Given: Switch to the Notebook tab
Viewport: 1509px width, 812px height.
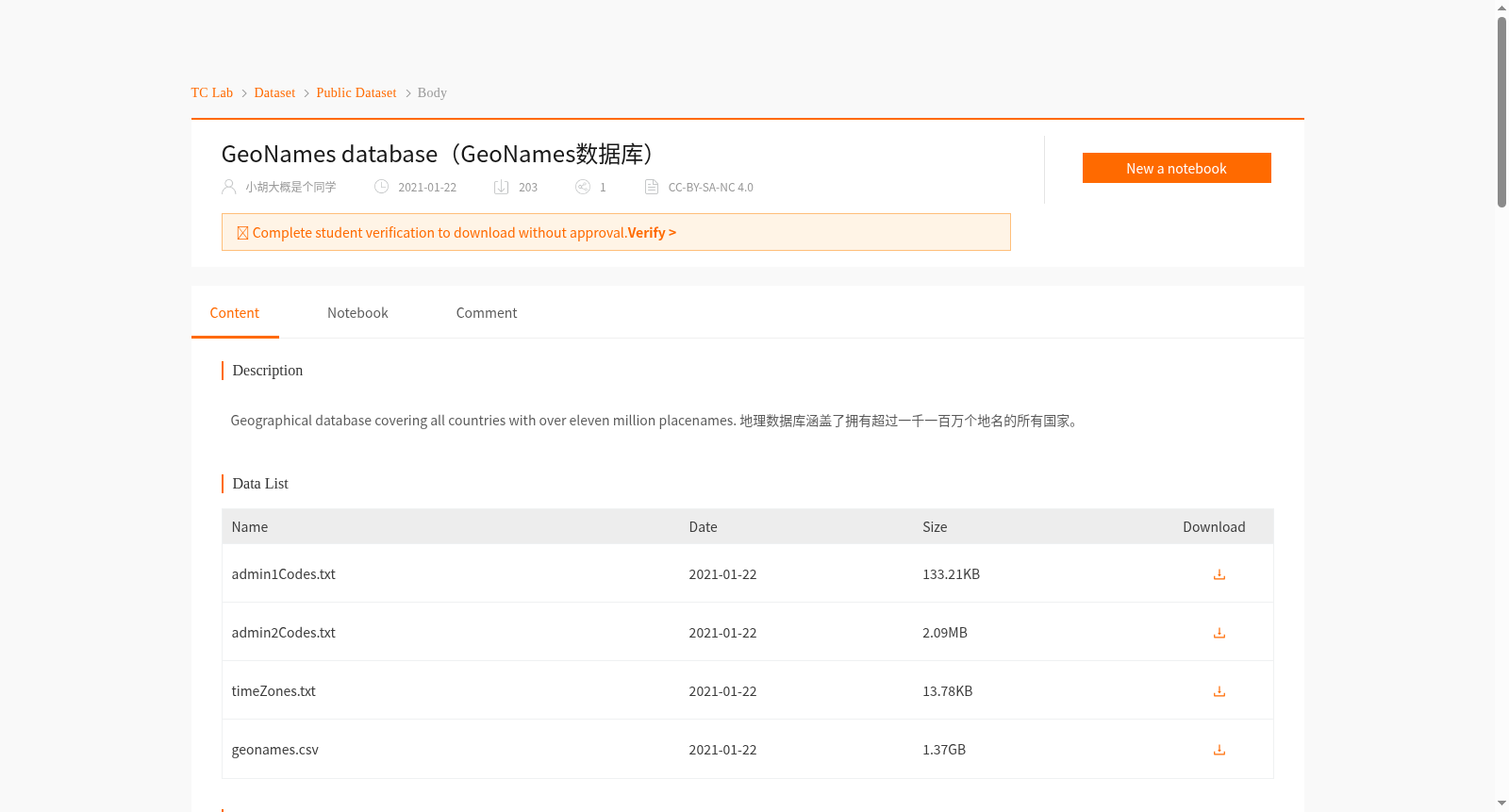Looking at the screenshot, I should click(x=357, y=313).
